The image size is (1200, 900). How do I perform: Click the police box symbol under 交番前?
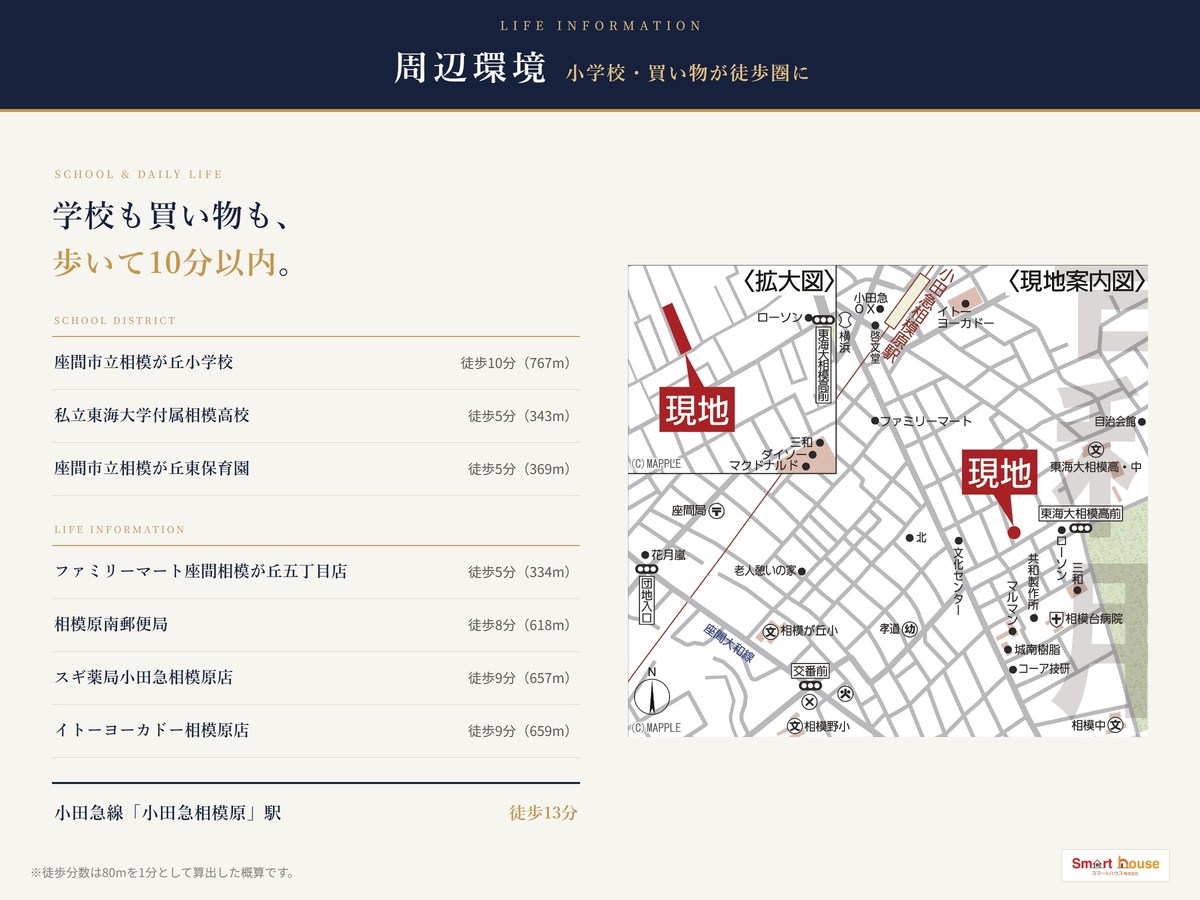point(810,701)
